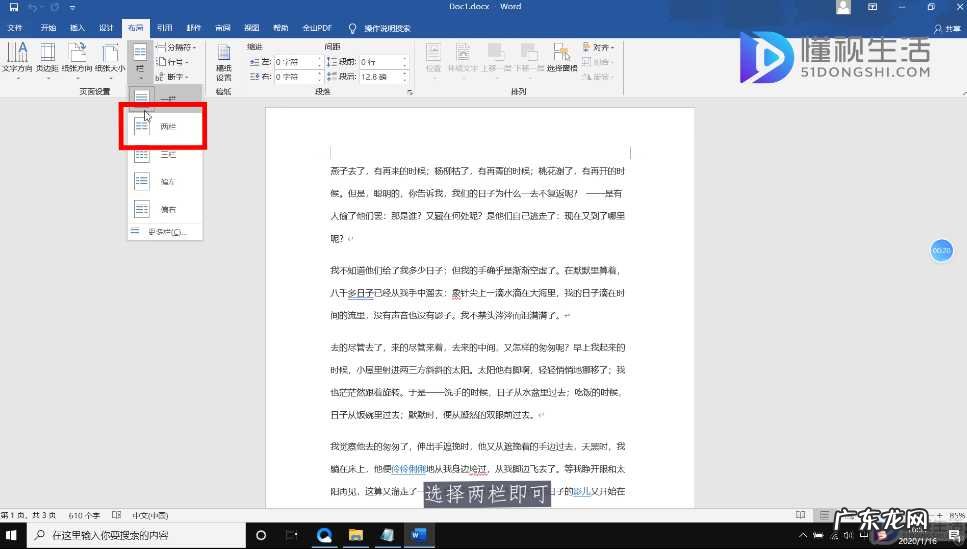Open the 纸张大小 paper size menu
This screenshot has height=549, width=967.
click(x=110, y=60)
